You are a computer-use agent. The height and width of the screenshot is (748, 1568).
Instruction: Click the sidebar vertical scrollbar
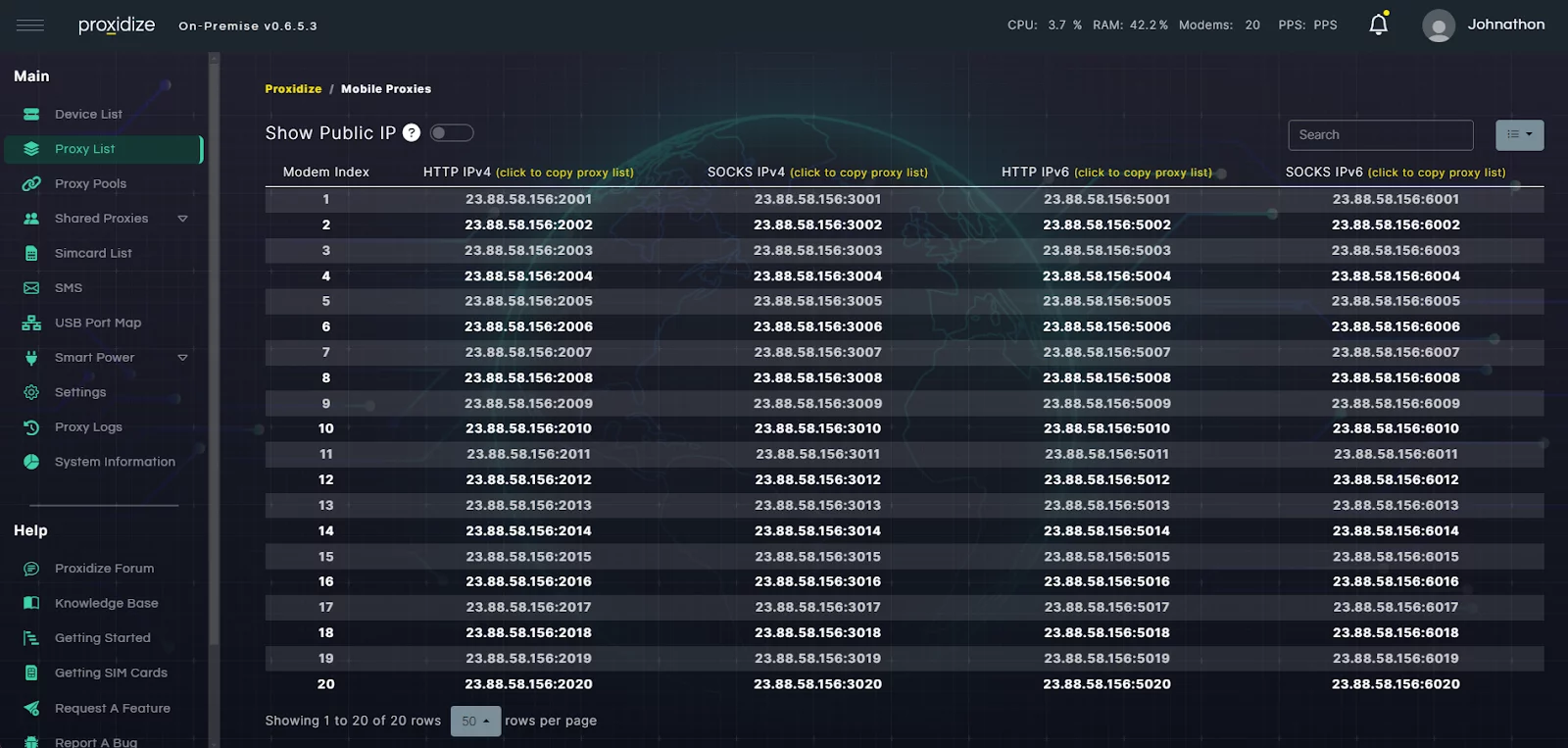(x=214, y=392)
